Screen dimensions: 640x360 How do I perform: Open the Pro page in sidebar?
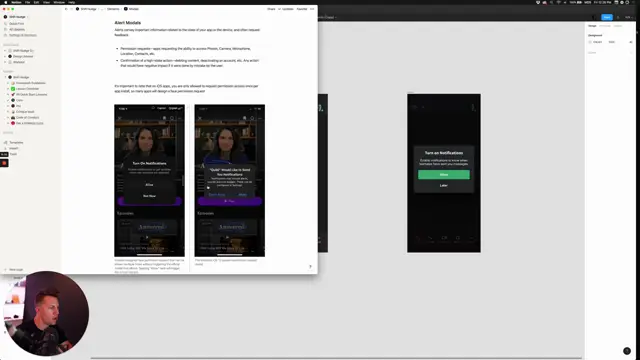(18, 106)
